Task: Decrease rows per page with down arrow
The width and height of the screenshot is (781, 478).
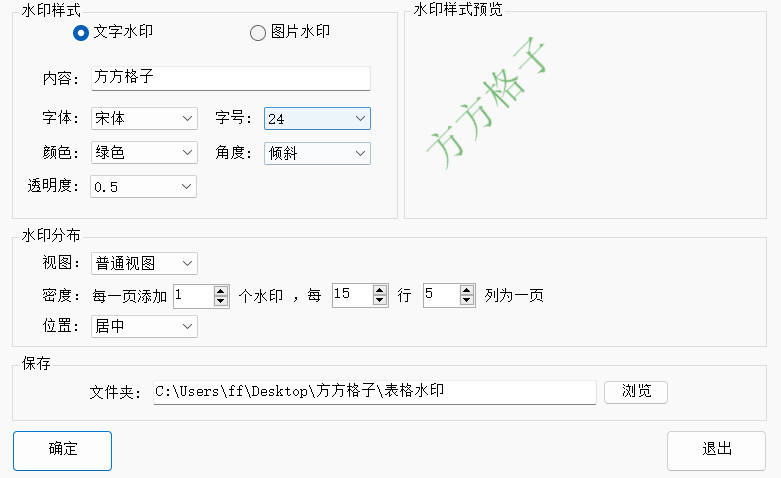Action: pos(380,300)
